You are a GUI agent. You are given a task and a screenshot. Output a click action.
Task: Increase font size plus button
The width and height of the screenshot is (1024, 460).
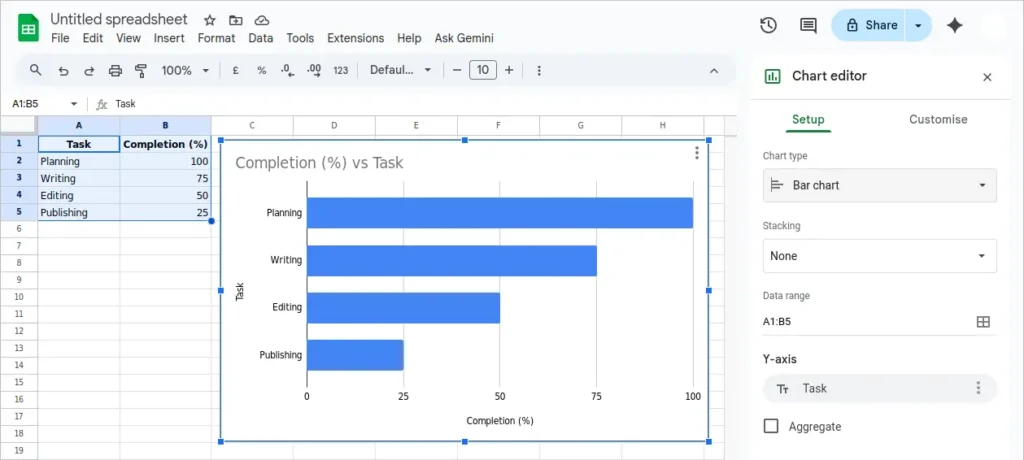pyautogui.click(x=509, y=70)
